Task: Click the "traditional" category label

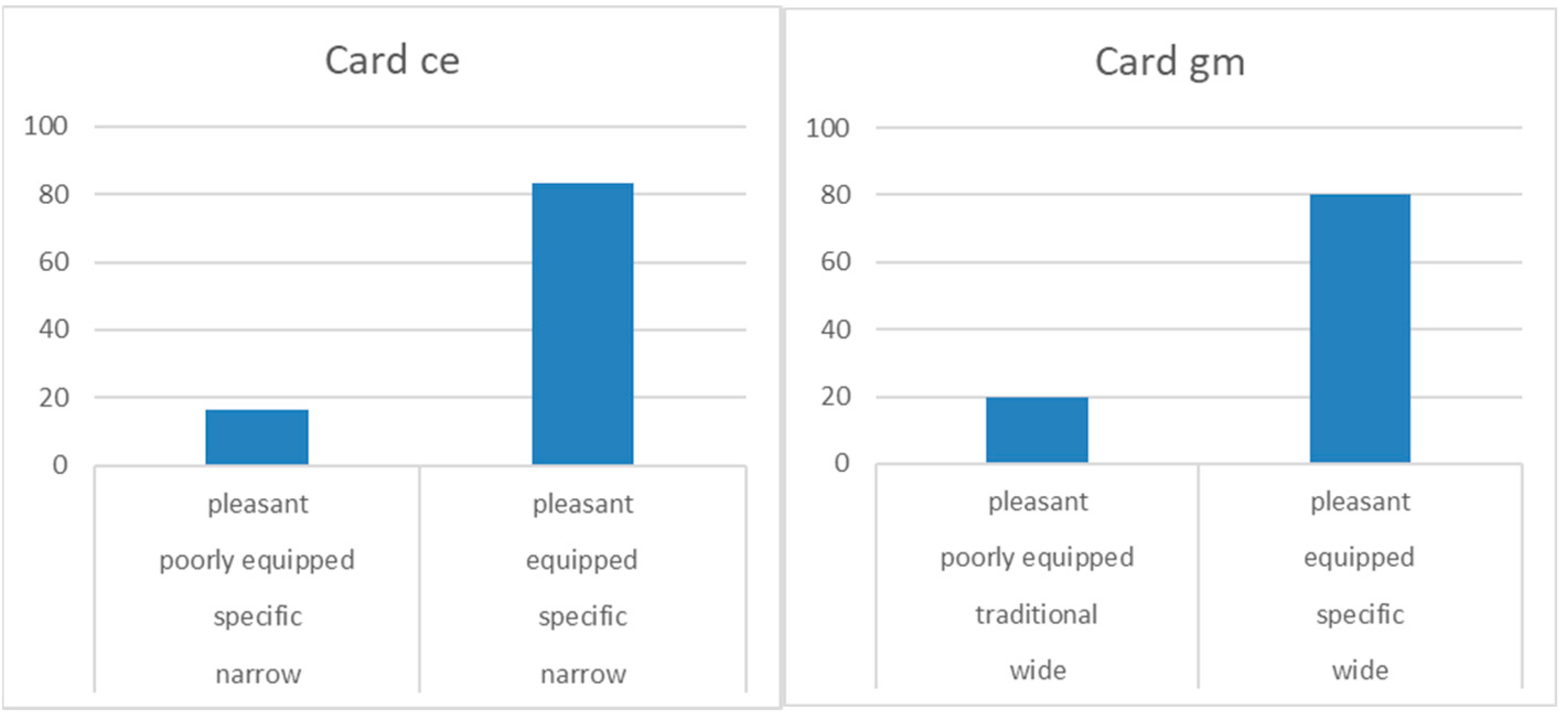Action: click(1037, 614)
